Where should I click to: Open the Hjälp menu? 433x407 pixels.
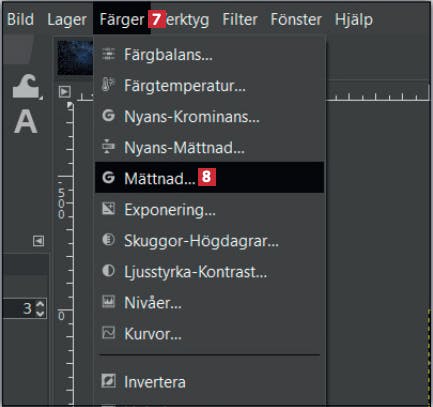(354, 20)
